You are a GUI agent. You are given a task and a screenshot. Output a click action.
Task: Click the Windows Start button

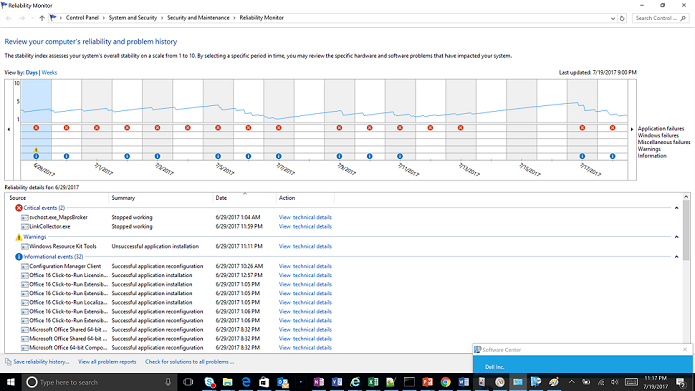point(11,382)
